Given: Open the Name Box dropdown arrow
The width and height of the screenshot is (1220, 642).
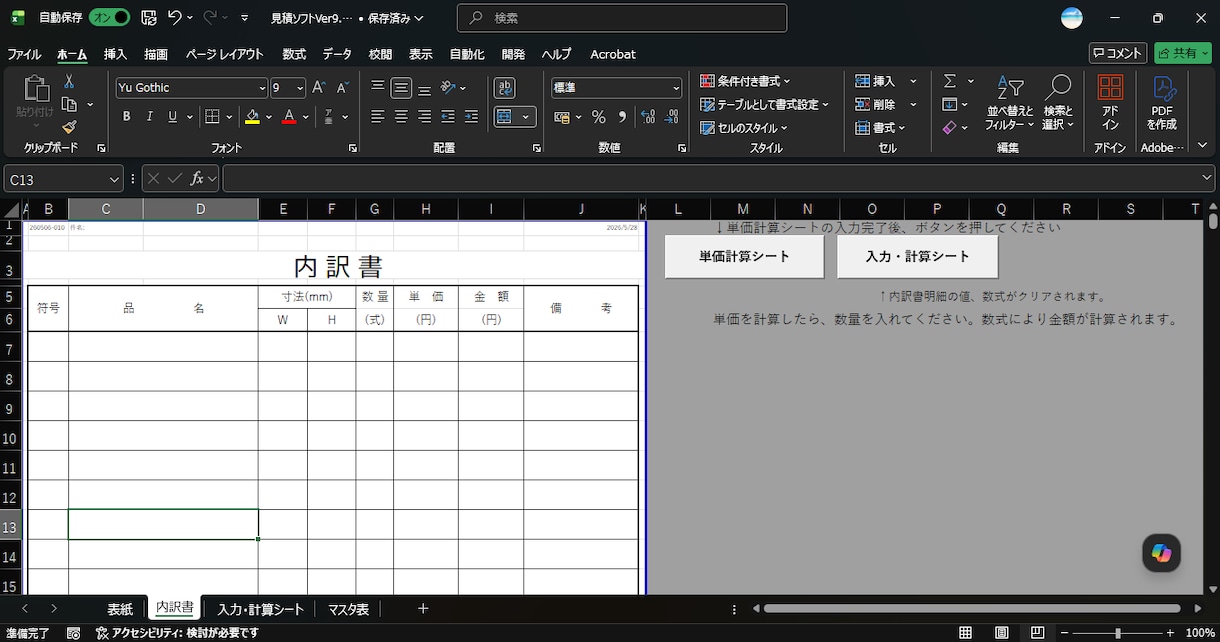Looking at the screenshot, I should click(x=115, y=179).
